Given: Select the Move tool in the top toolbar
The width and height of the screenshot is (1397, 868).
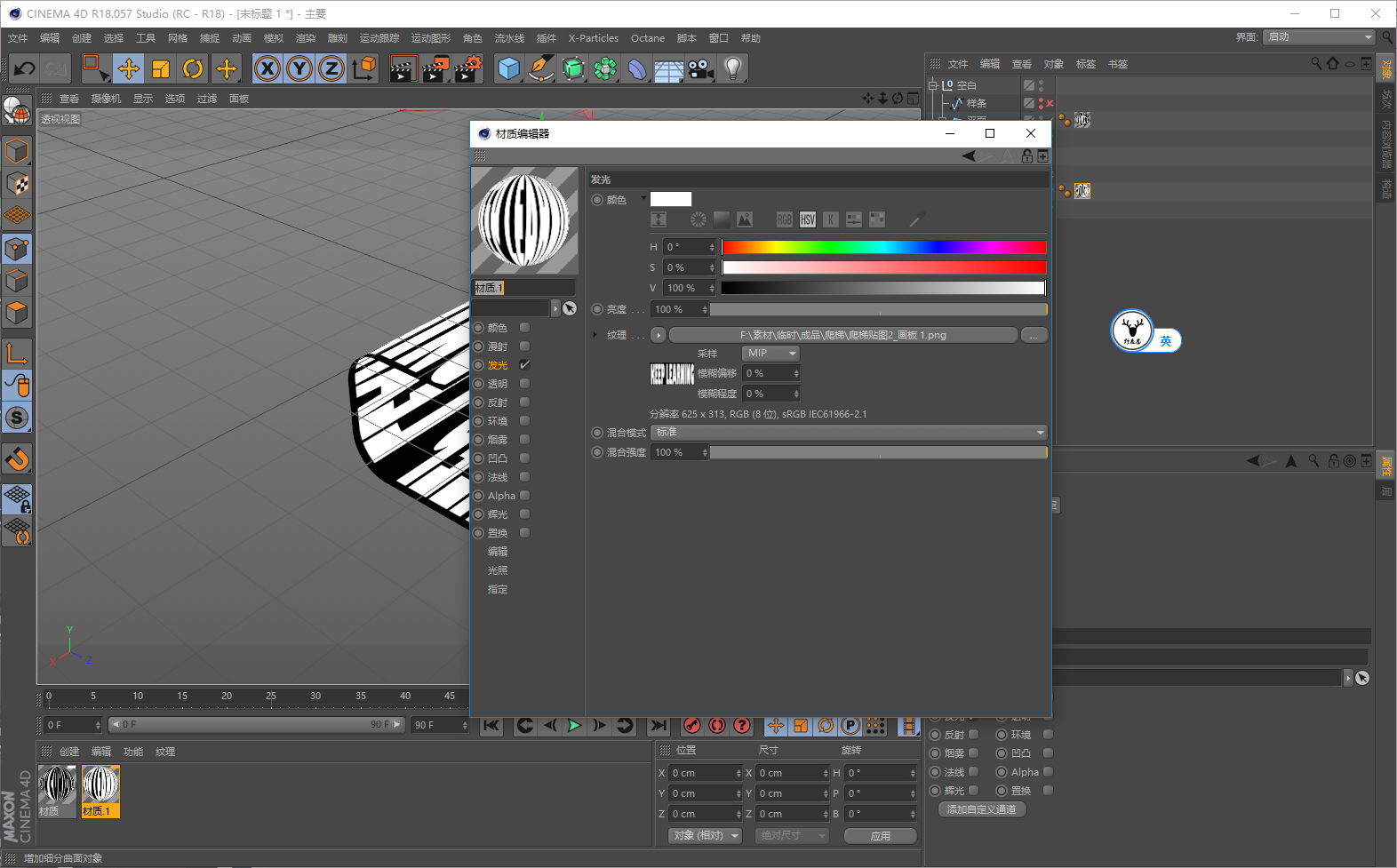Looking at the screenshot, I should click(129, 68).
